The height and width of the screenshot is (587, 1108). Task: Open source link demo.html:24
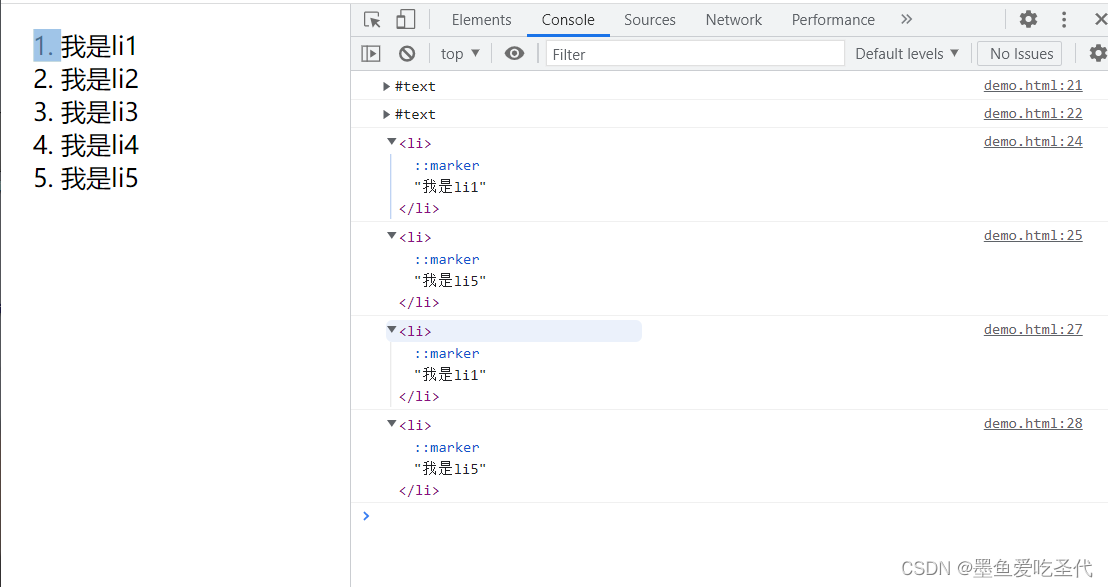1032,142
